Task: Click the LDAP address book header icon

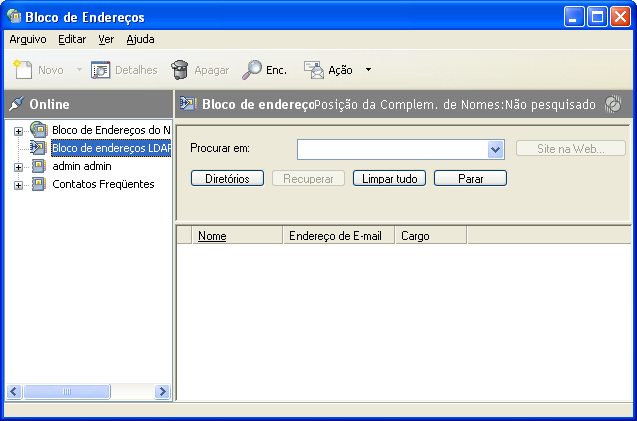Action: tap(188, 104)
